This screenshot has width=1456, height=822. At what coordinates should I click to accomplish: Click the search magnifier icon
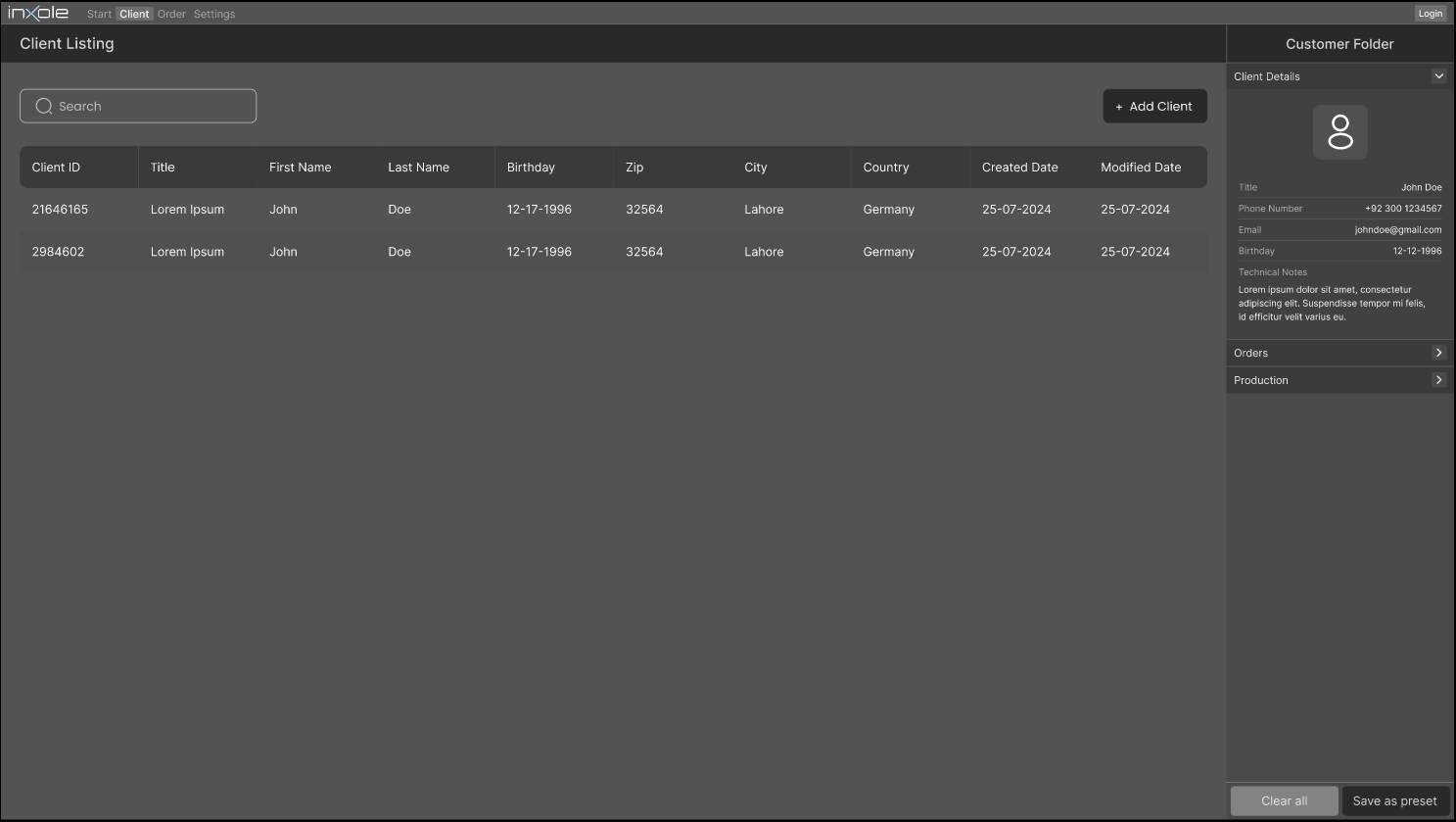pyautogui.click(x=44, y=106)
